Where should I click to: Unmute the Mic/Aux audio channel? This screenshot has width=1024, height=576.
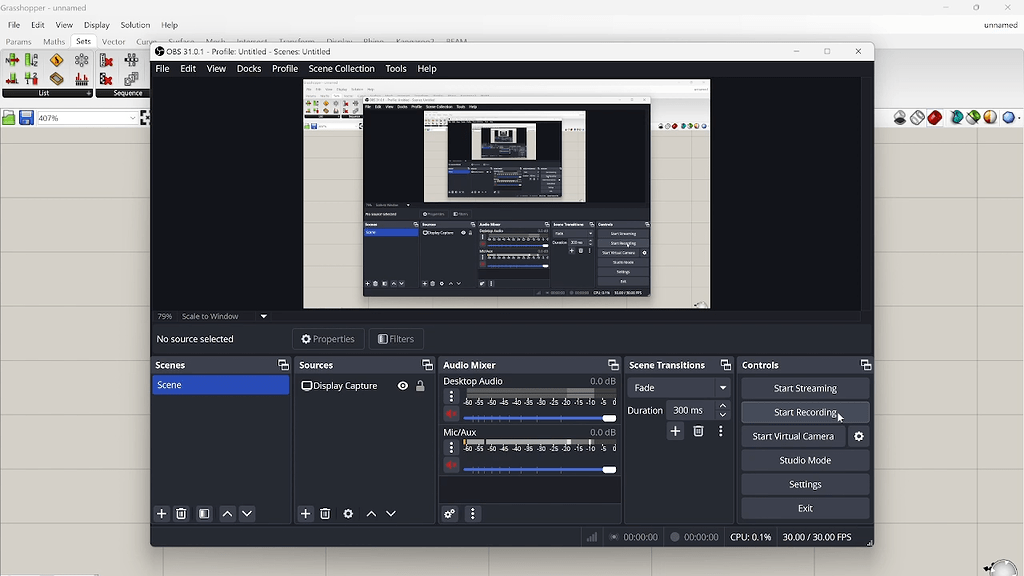pyautogui.click(x=451, y=466)
